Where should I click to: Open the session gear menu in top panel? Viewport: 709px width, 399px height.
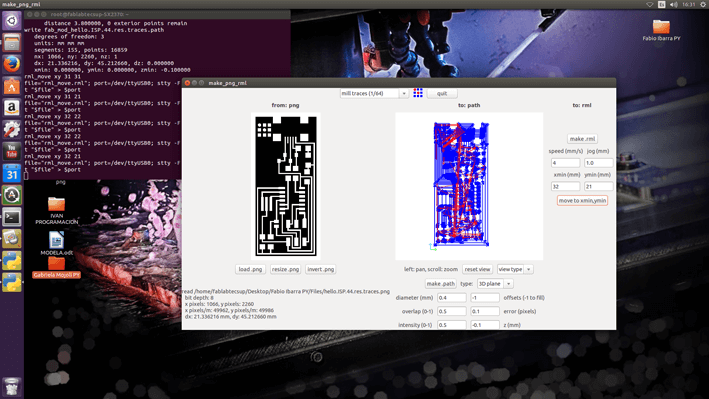coord(704,5)
